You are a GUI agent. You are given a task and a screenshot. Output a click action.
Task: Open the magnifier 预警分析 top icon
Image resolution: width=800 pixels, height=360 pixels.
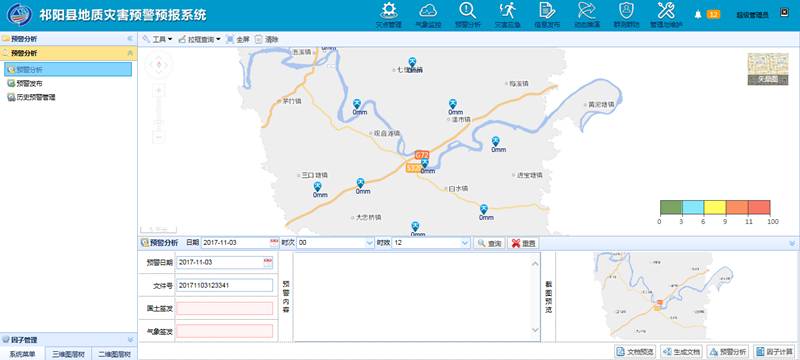click(x=467, y=11)
